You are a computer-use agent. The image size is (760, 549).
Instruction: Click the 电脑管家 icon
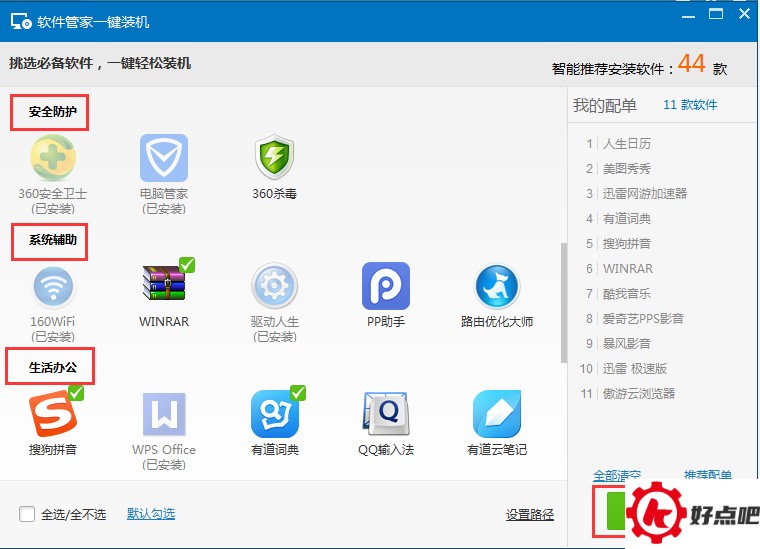[164, 158]
